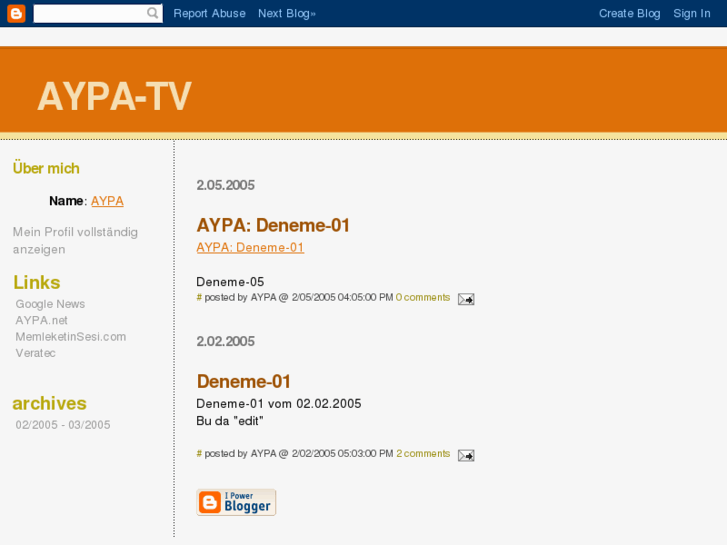
Task: Click the text Bu da "edit"
Action: tap(230, 421)
